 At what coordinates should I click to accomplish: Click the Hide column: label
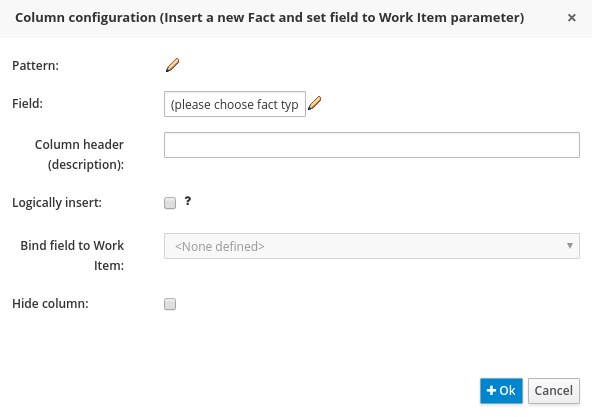(50, 304)
